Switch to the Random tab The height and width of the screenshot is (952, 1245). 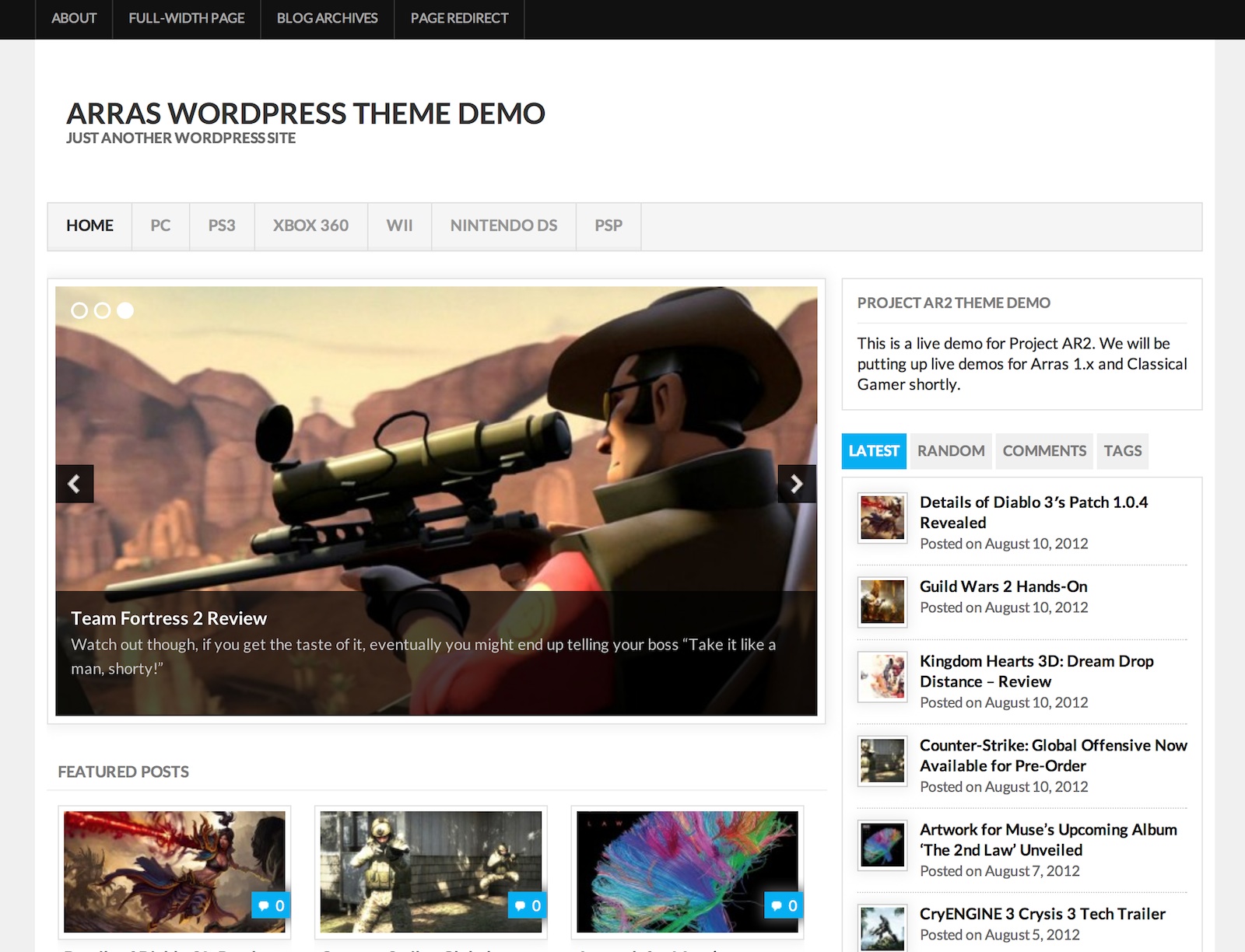coord(950,451)
